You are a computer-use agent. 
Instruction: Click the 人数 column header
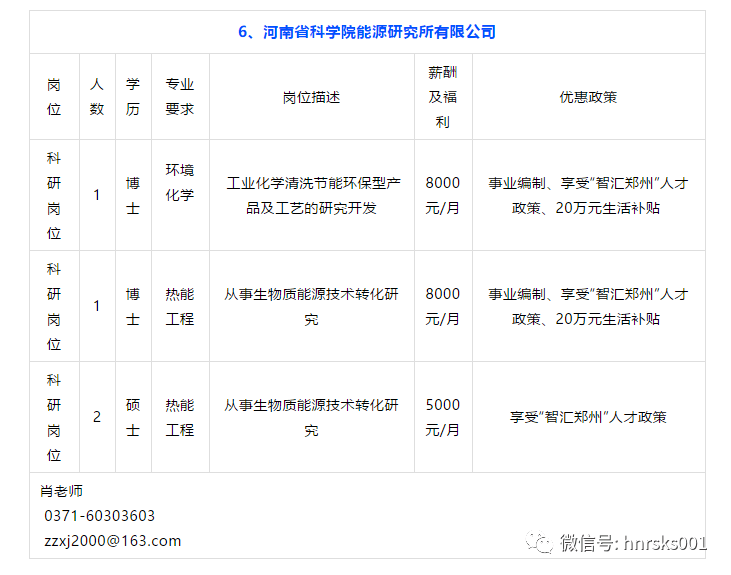97,97
